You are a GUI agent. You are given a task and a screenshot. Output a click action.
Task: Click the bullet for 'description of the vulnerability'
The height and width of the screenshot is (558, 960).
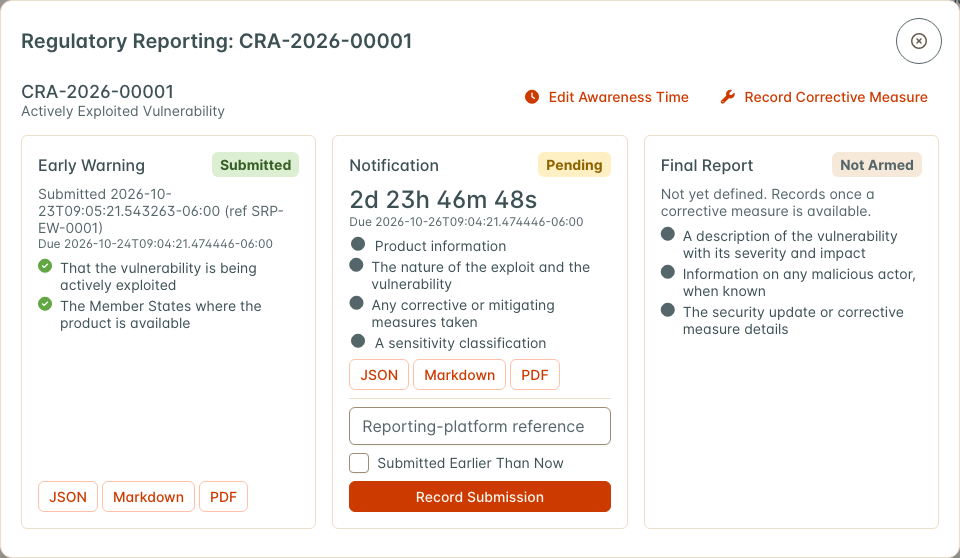(668, 234)
